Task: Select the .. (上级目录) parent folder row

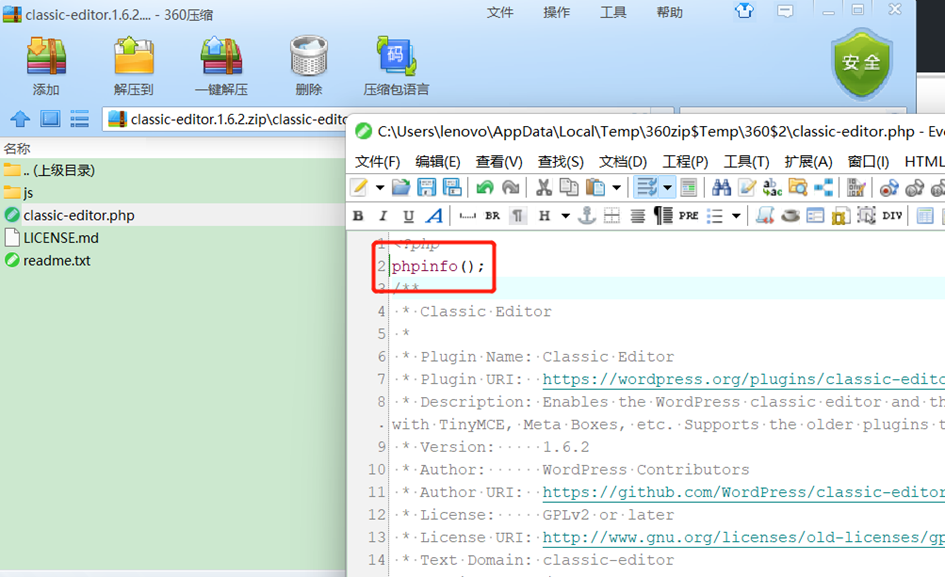Action: (x=172, y=170)
